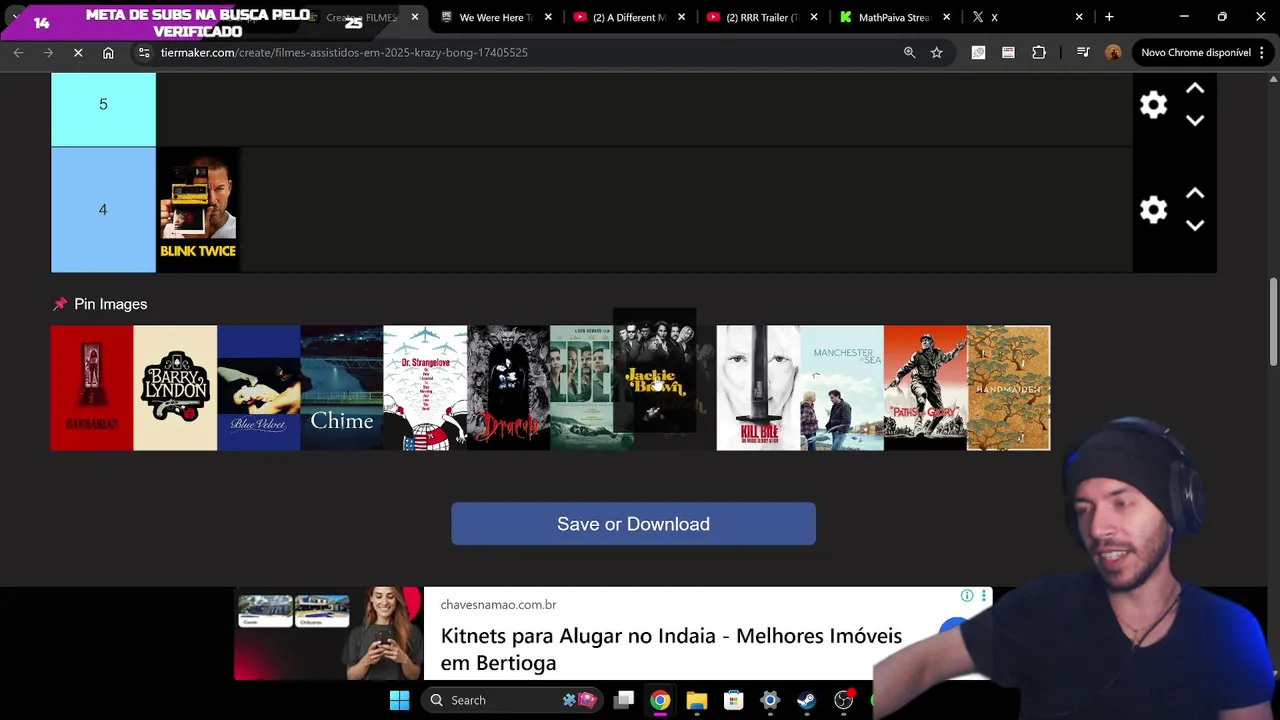Open Chrome from the taskbar
The image size is (1280, 720).
660,700
